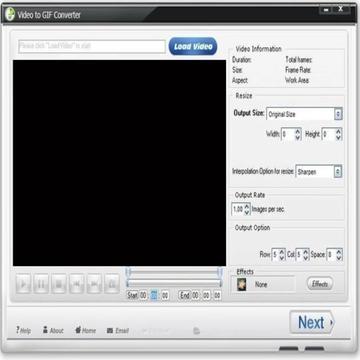
Task: Click the lower playback progress slider track
Action: 174,283
